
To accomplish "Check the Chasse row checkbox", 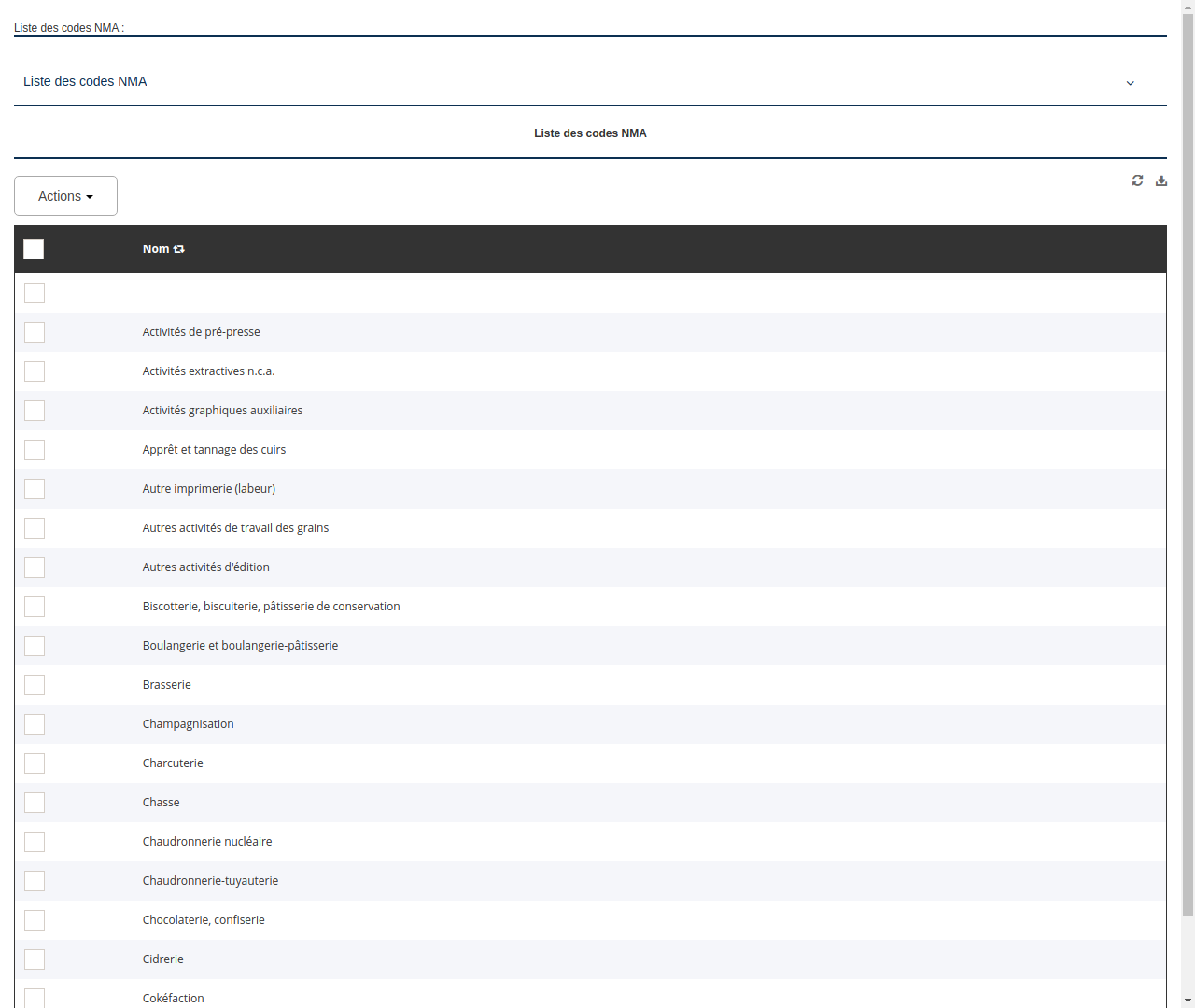I will point(35,802).
